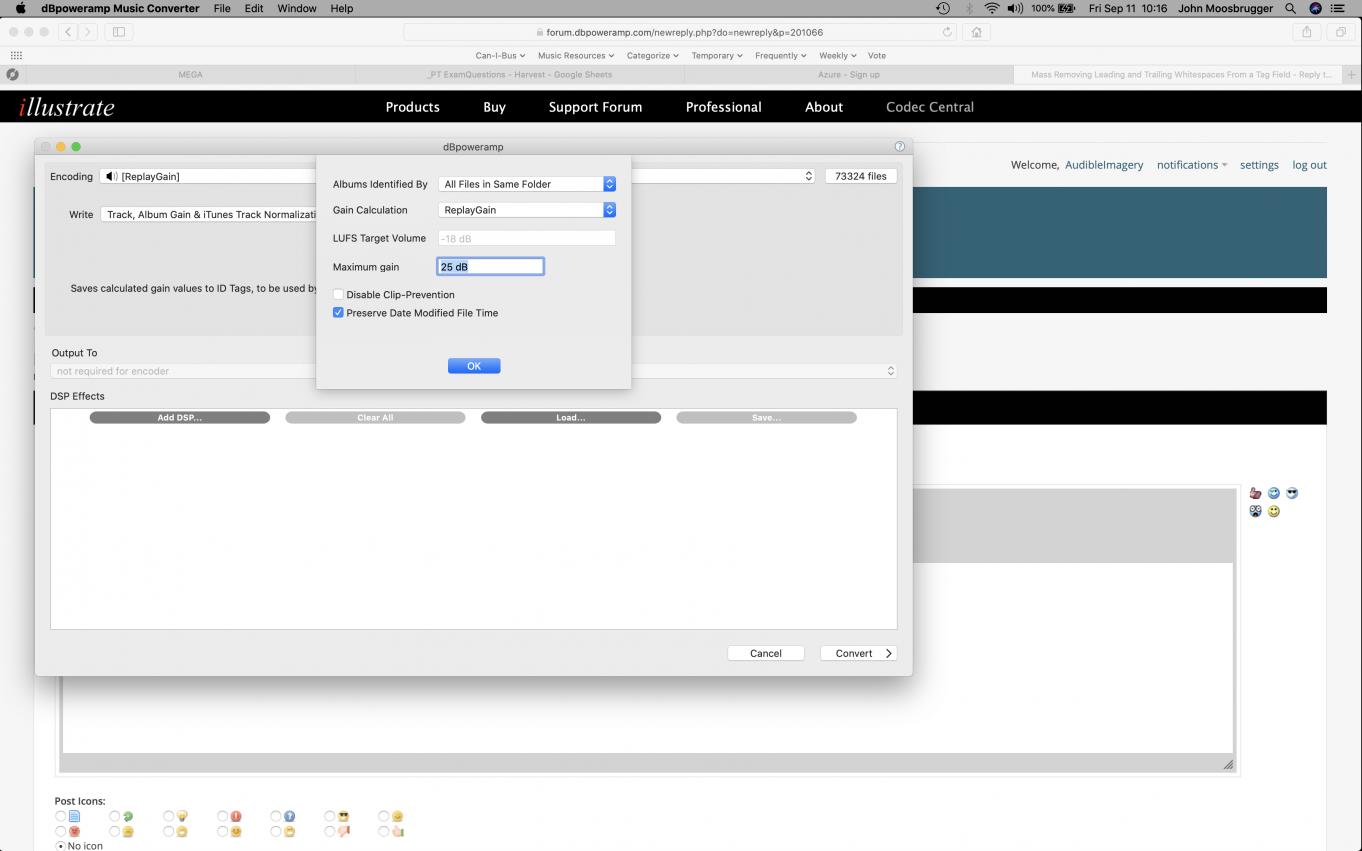Click the help question mark in dBpoweramp window
This screenshot has width=1362, height=851.
pyautogui.click(x=899, y=147)
